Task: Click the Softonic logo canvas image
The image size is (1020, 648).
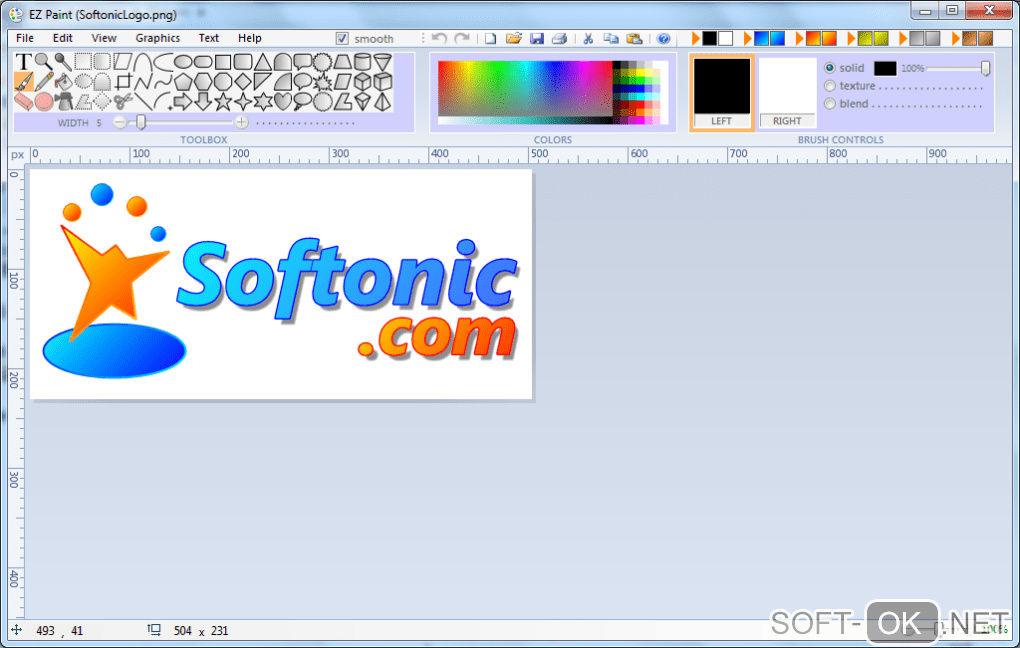Action: [281, 284]
